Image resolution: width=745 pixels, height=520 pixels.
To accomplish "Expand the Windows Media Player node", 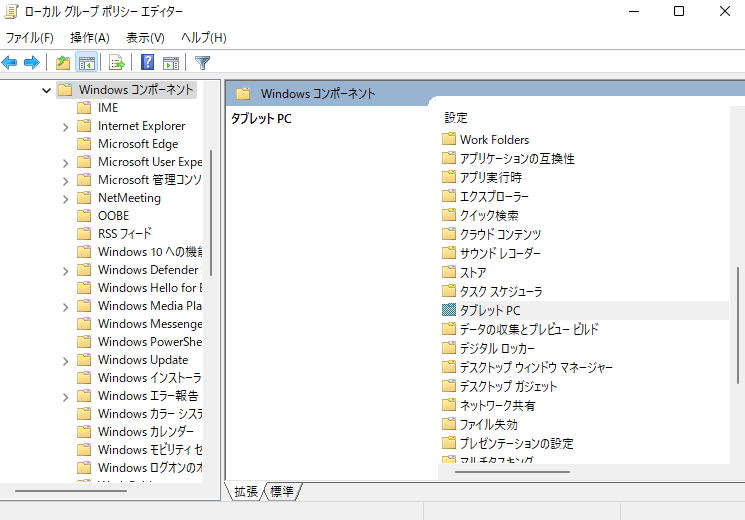I will point(66,307).
